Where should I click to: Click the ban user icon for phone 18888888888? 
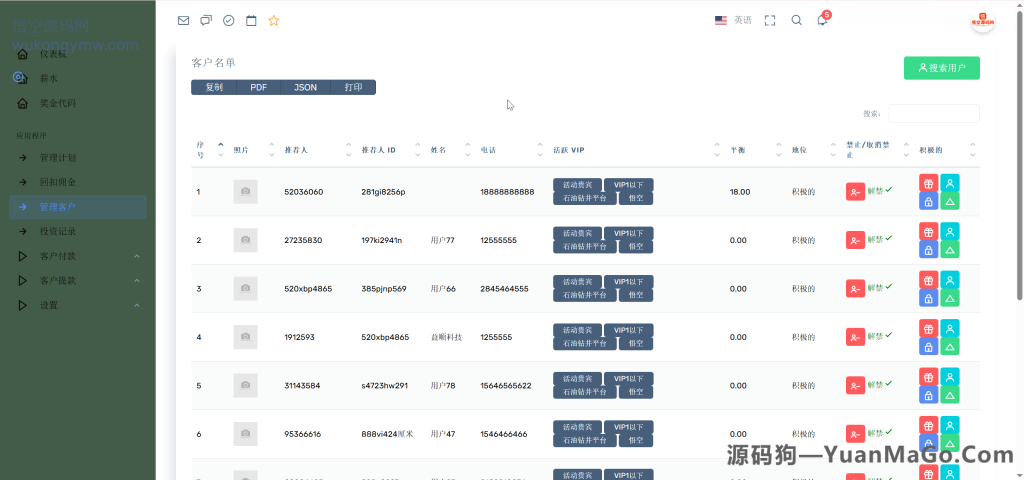(856, 192)
